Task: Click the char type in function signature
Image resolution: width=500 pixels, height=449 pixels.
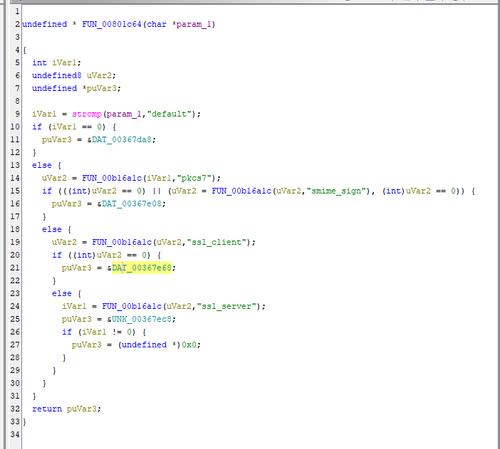Action: (157, 24)
